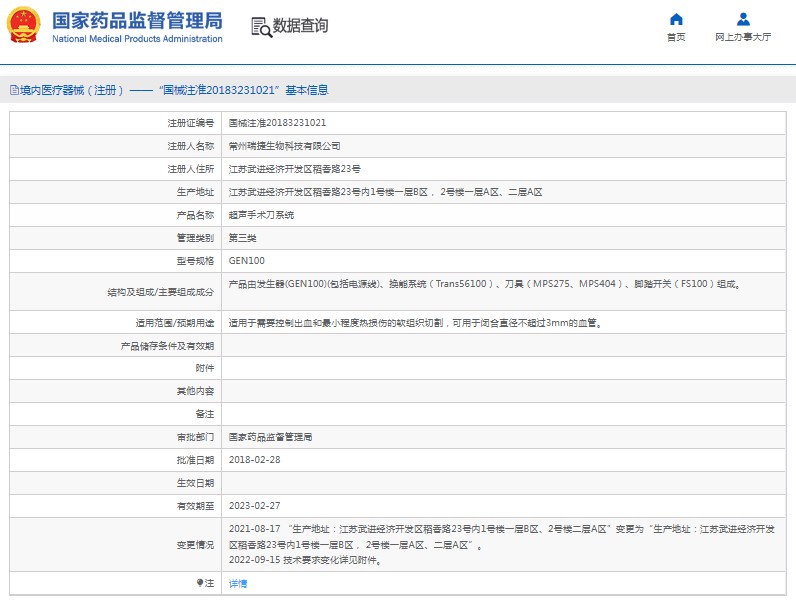Select model GEN100 value
Viewport: 796px width, 604px height.
tap(247, 261)
